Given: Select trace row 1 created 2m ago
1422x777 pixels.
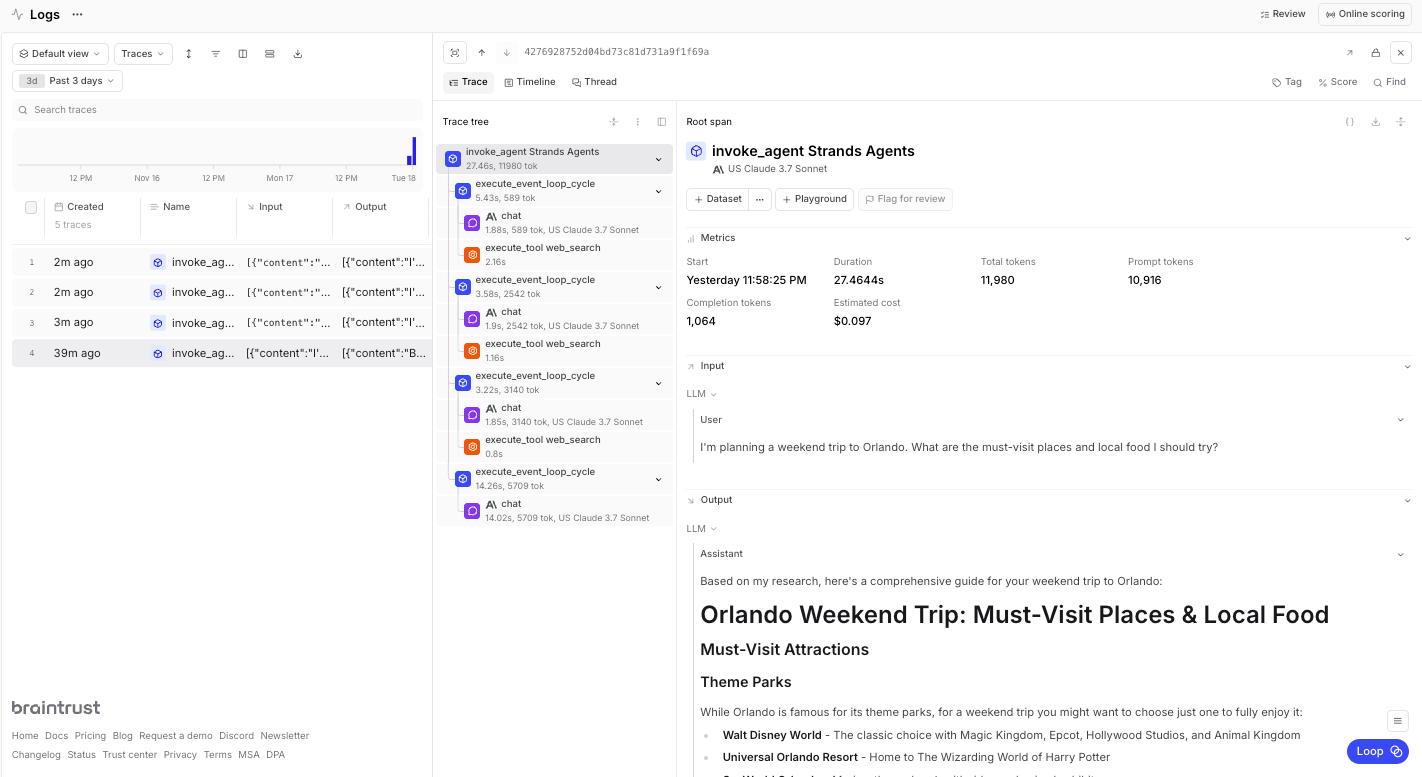Looking at the screenshot, I should tap(222, 263).
